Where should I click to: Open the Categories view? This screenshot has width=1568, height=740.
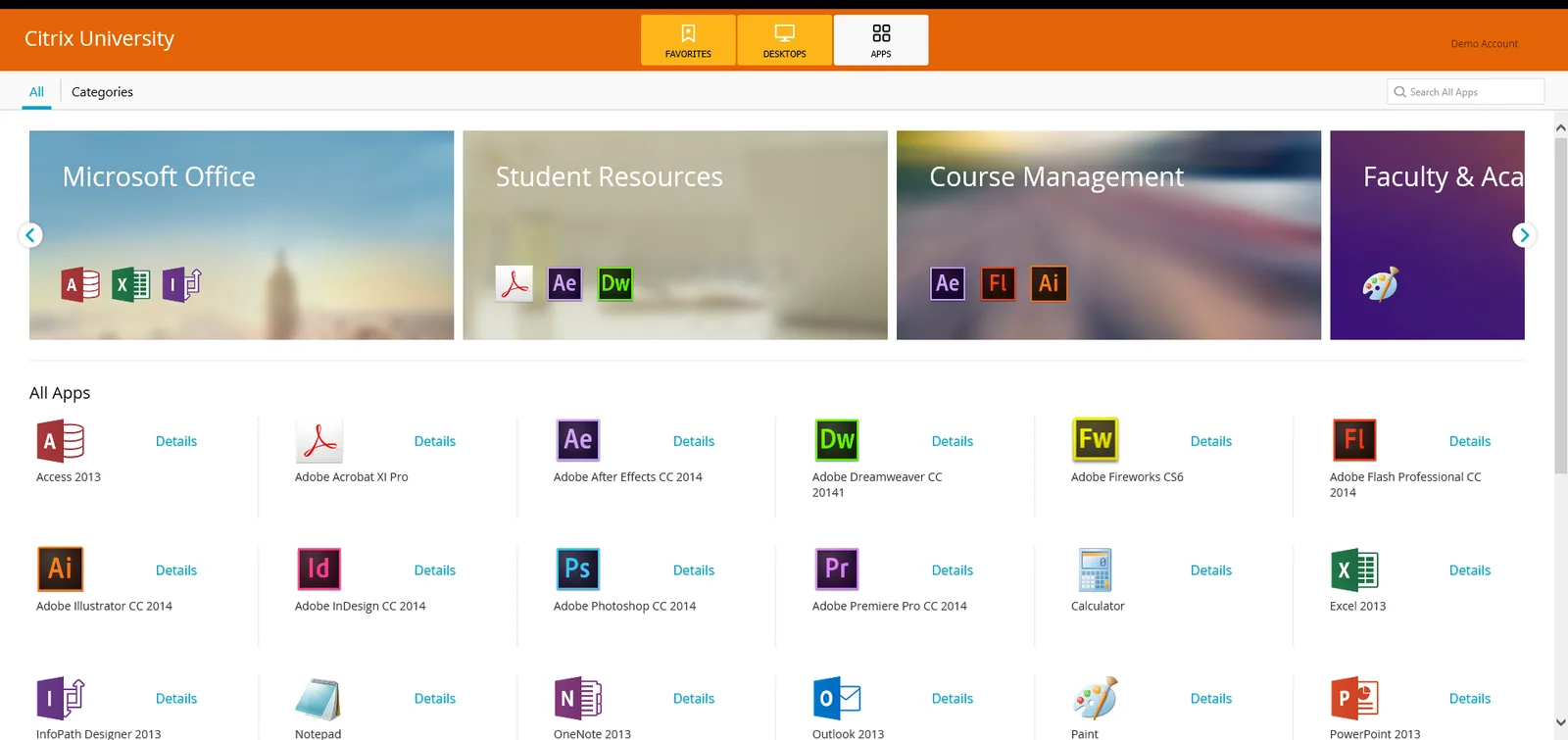click(x=102, y=92)
